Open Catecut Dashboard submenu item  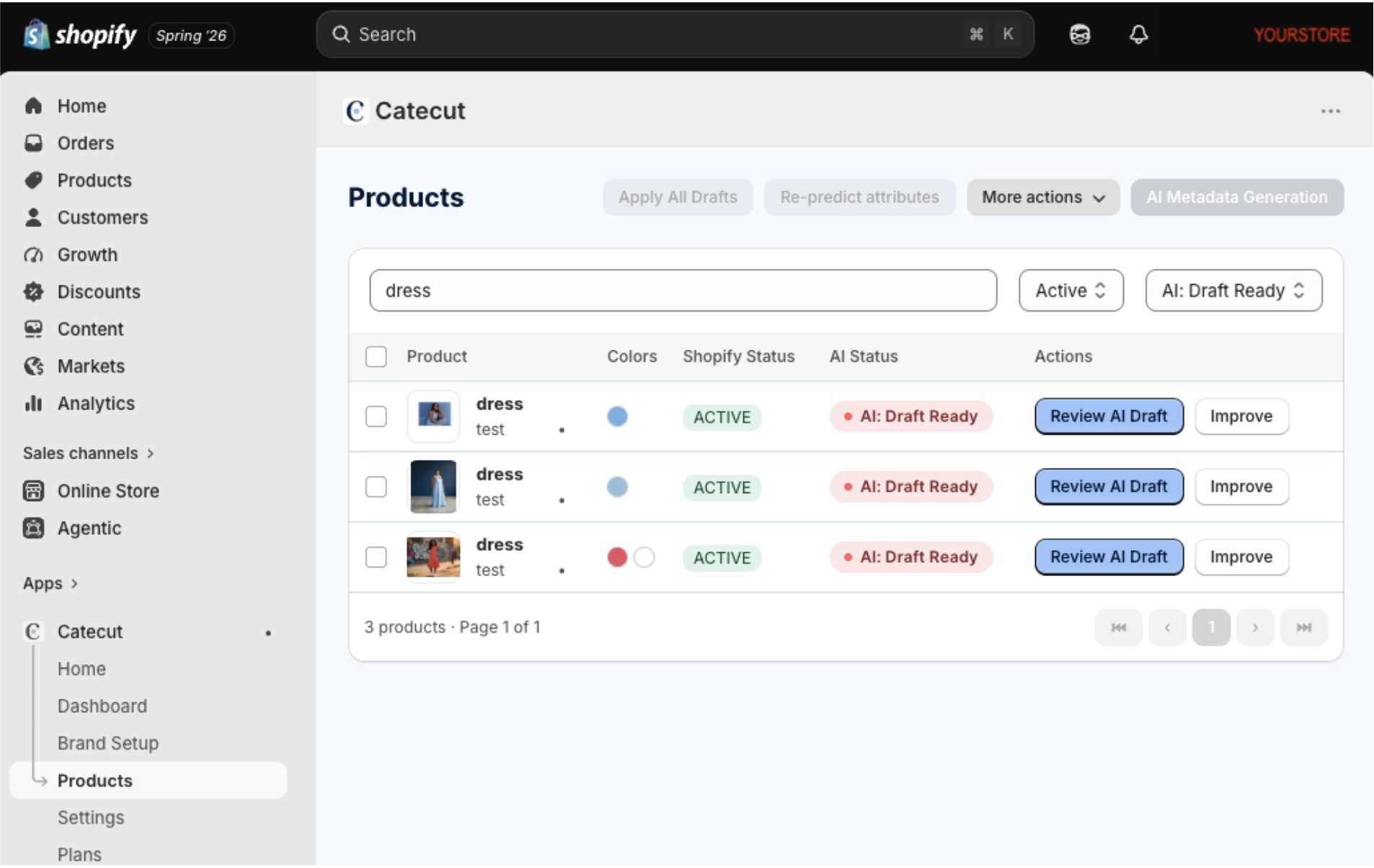[102, 707]
